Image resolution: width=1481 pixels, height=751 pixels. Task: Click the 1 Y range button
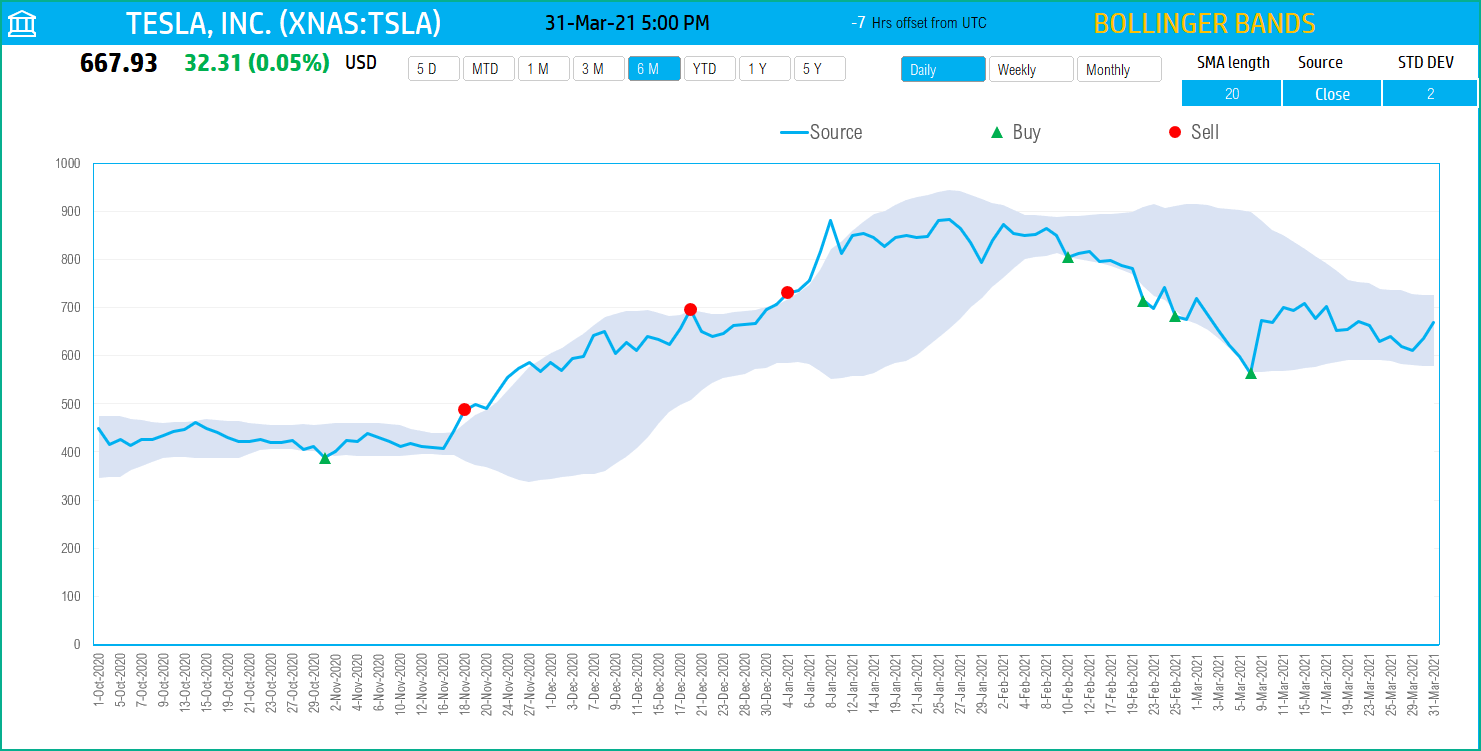(764, 68)
